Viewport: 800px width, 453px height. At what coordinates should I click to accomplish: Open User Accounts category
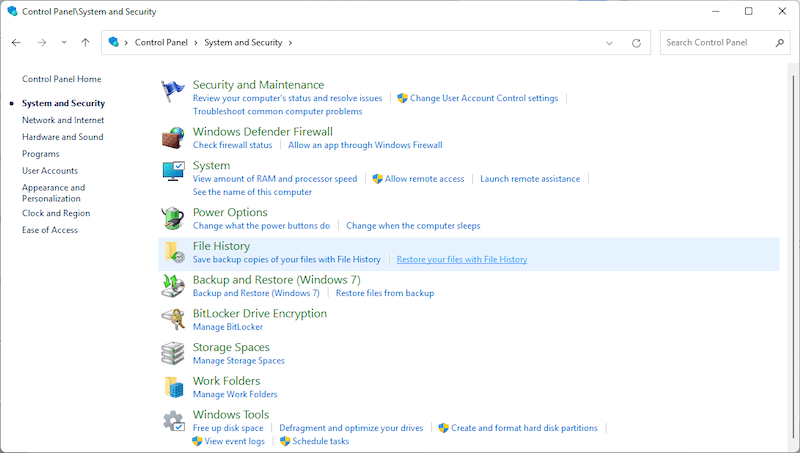pos(49,170)
